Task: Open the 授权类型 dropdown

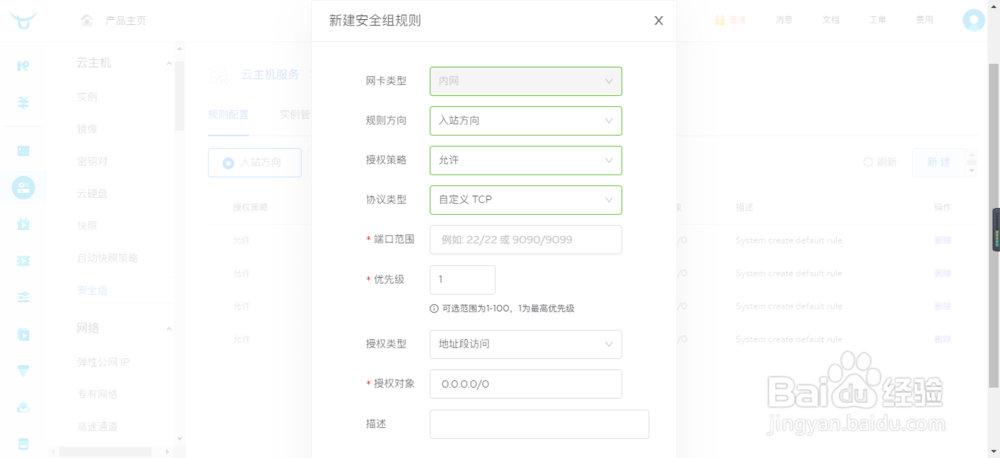Action: 525,344
